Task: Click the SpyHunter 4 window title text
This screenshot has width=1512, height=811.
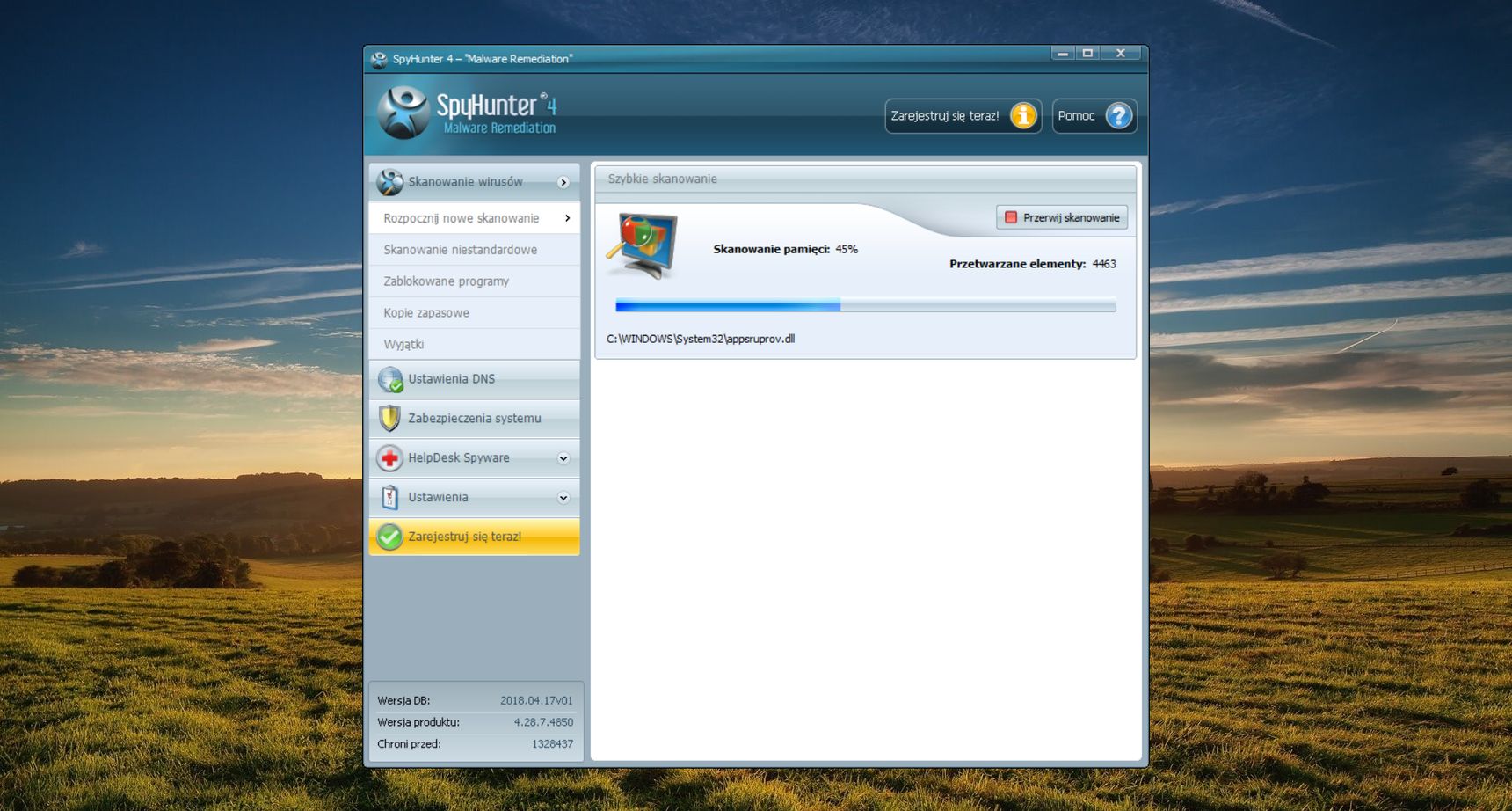Action: 483,59
